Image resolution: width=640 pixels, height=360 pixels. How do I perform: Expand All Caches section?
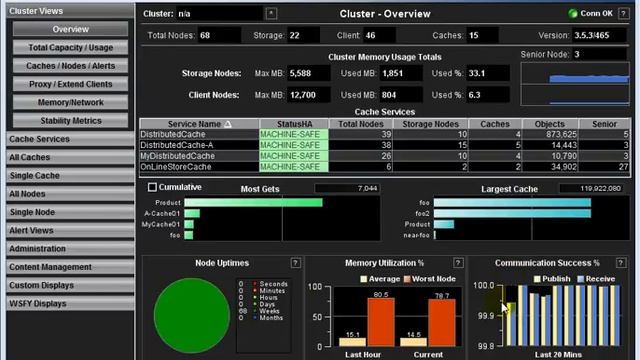point(70,157)
